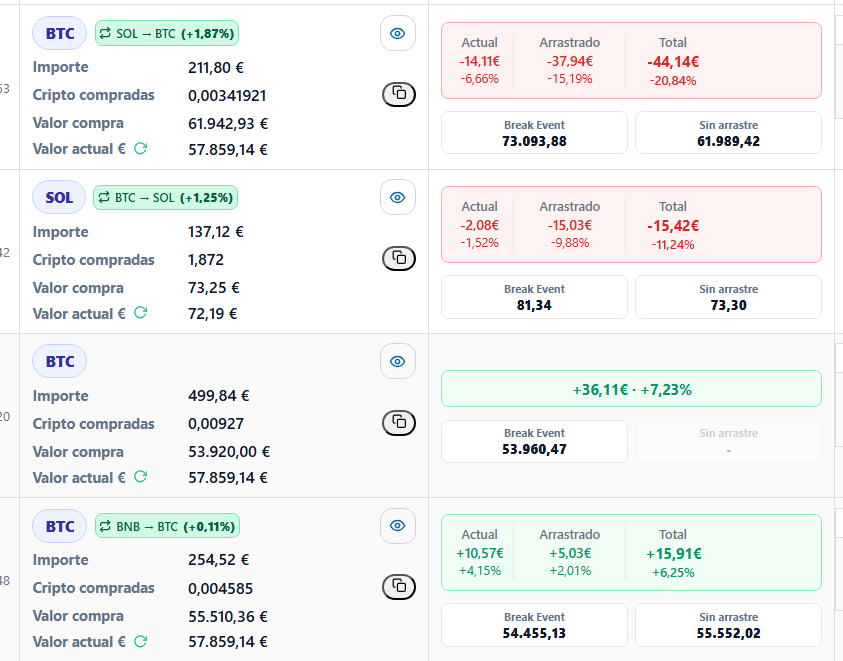
Task: Click Valor compra 61.942,93 €
Action: click(228, 124)
